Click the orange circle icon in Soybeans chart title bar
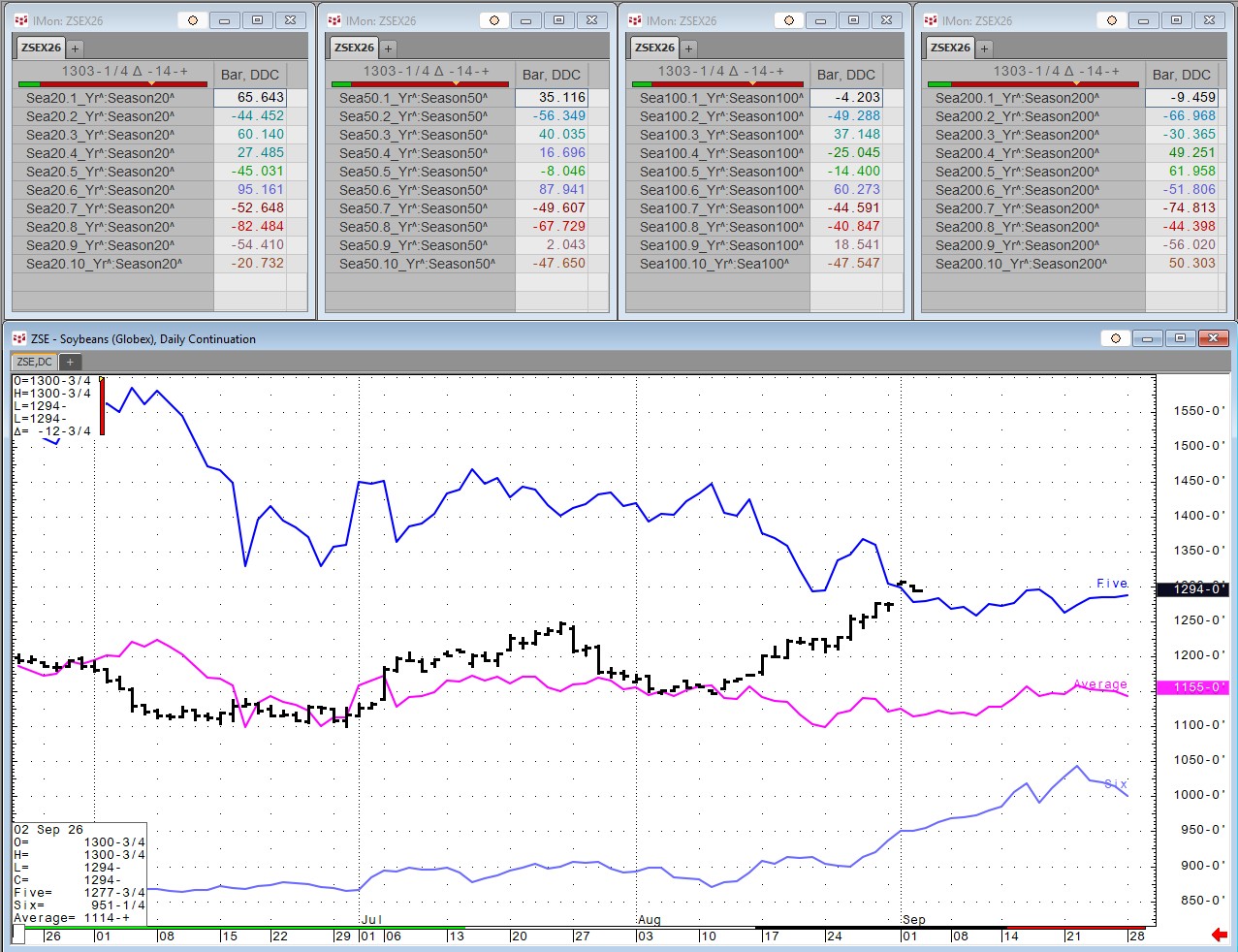 1115,338
